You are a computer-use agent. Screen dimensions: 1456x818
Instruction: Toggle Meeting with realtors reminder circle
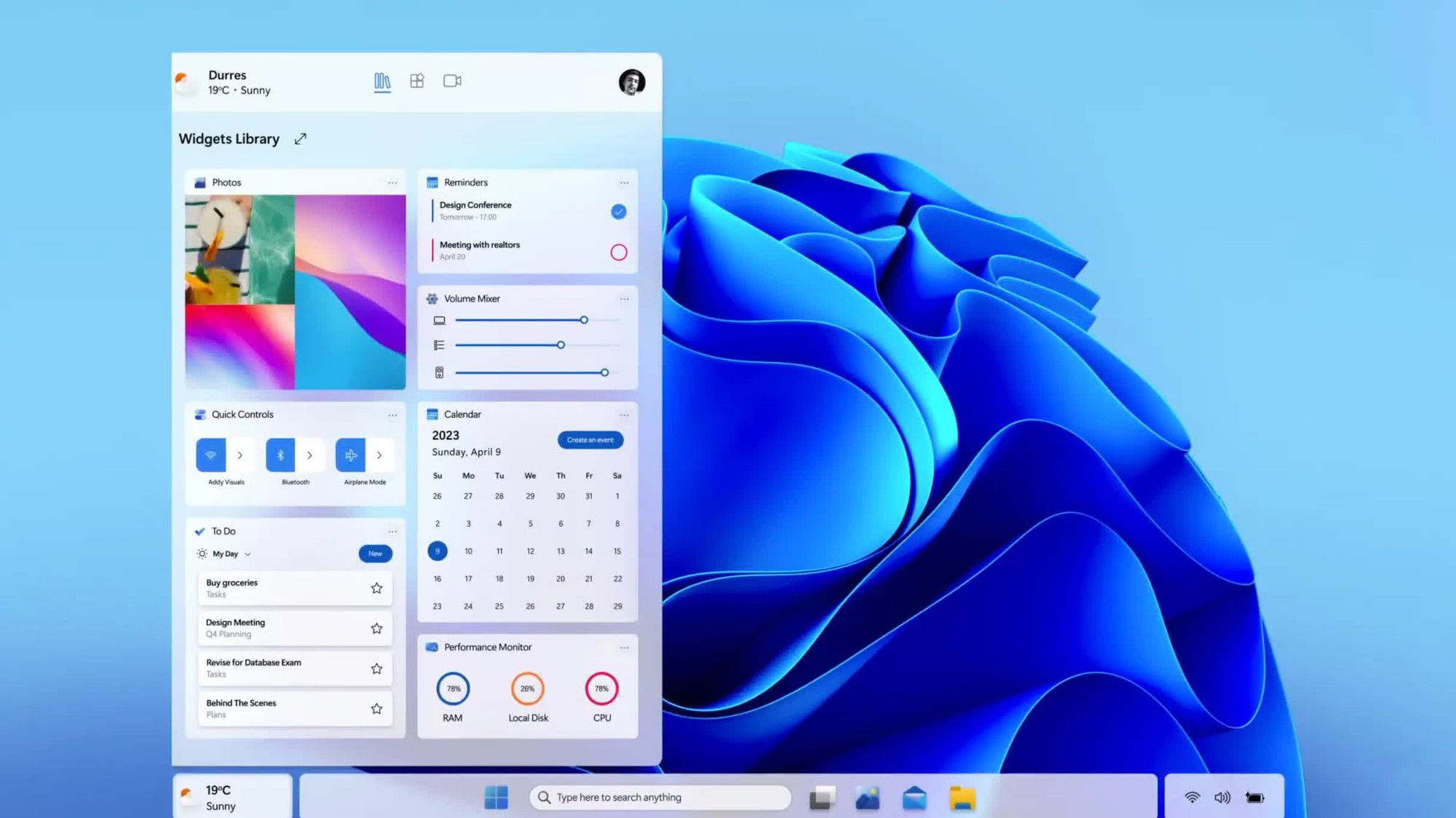point(617,251)
